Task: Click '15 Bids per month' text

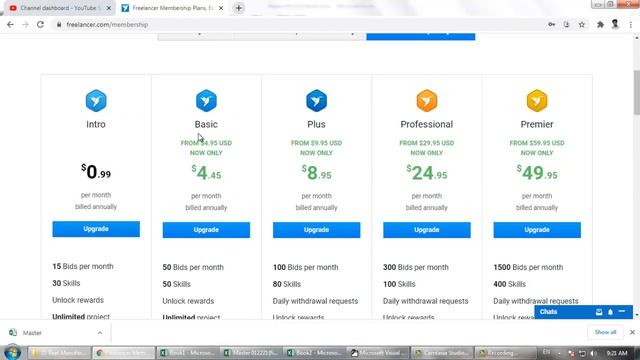Action: [x=83, y=266]
